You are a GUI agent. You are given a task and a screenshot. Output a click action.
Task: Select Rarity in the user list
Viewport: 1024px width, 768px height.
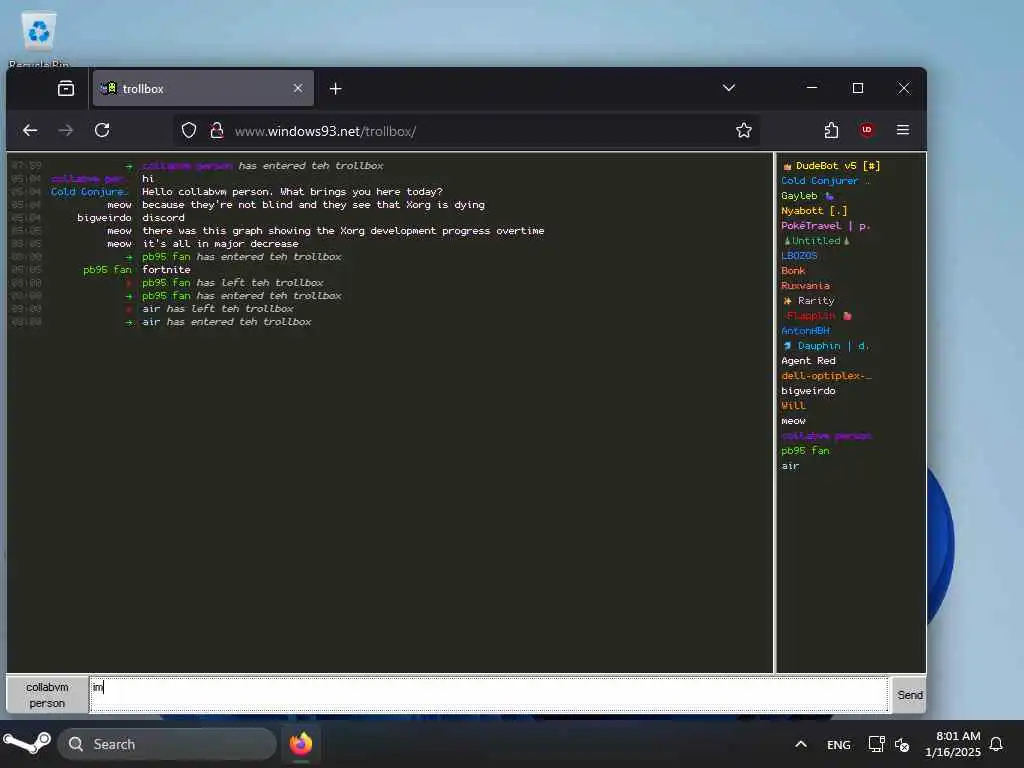(808, 301)
